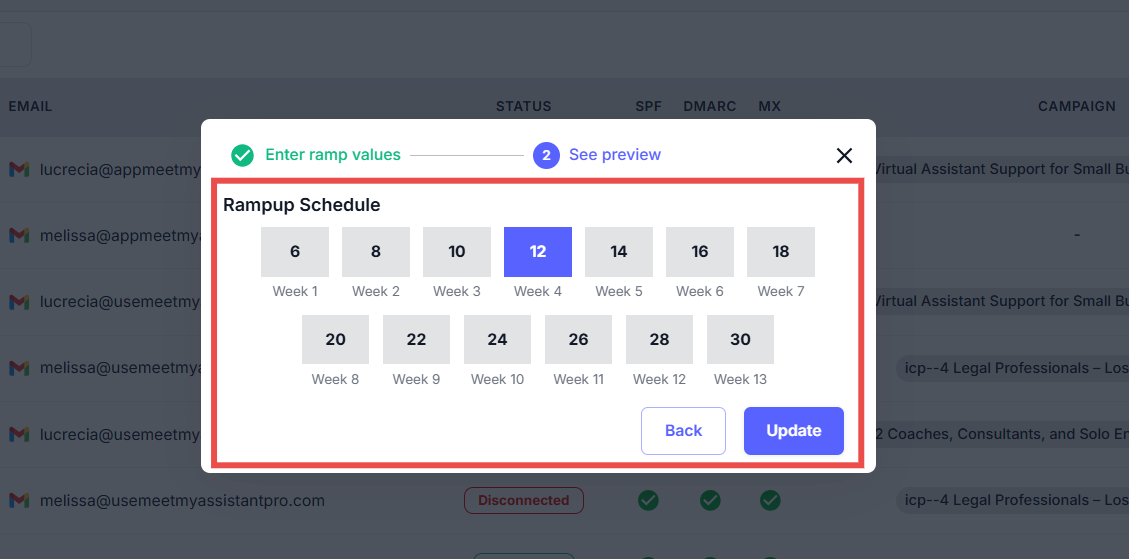This screenshot has width=1129, height=559.
Task: Click Gmail icon beside melissa@usemeetmyassistantpro.com
Action: coord(19,500)
